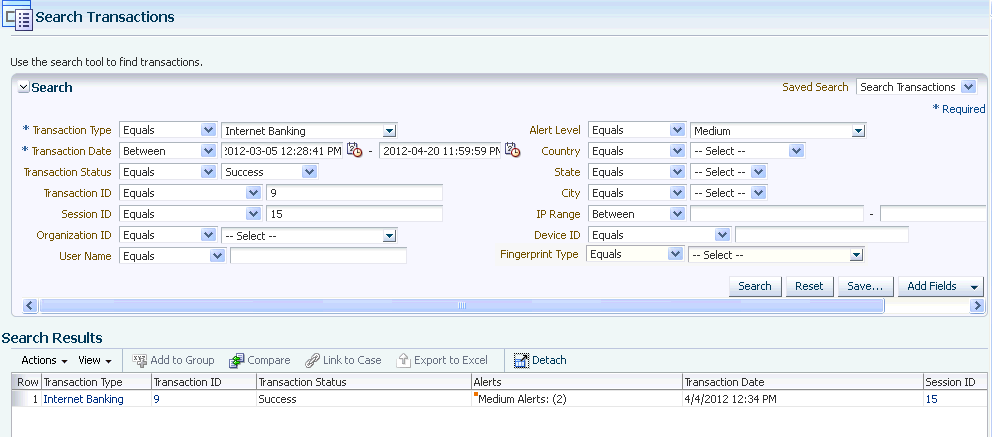Sort by Transaction ID column header

pos(204,382)
